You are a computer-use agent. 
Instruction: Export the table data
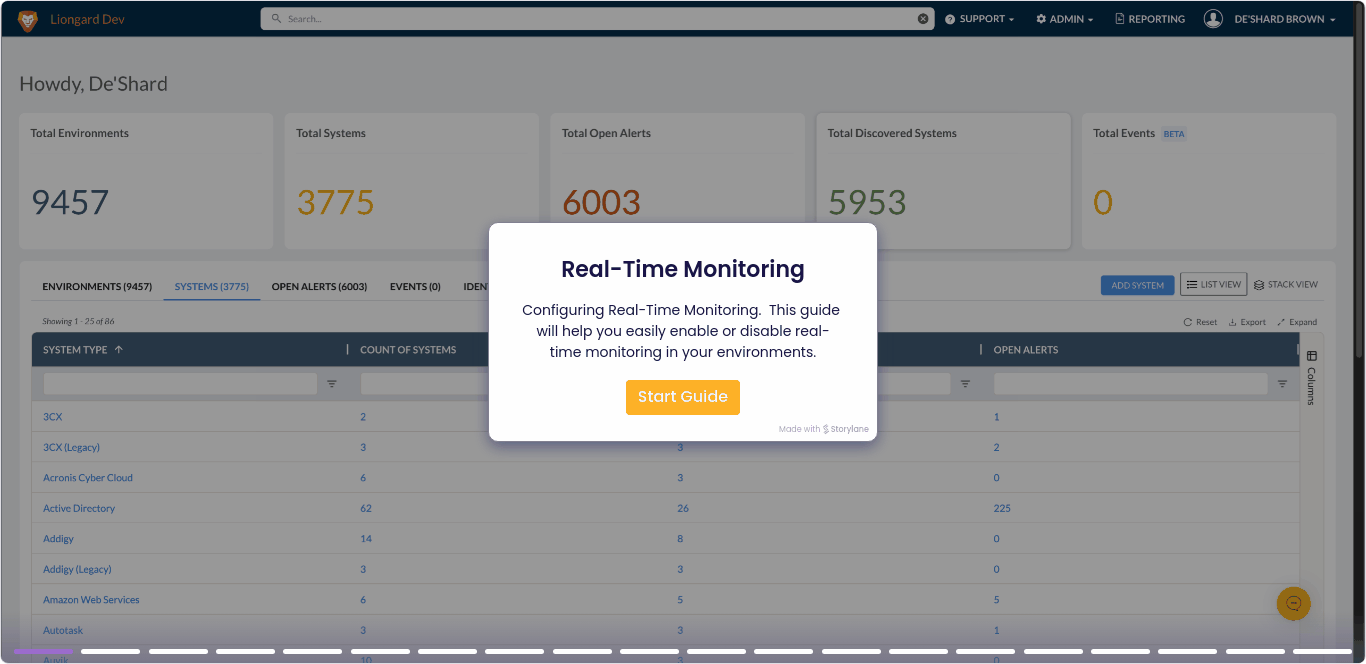pos(1247,322)
